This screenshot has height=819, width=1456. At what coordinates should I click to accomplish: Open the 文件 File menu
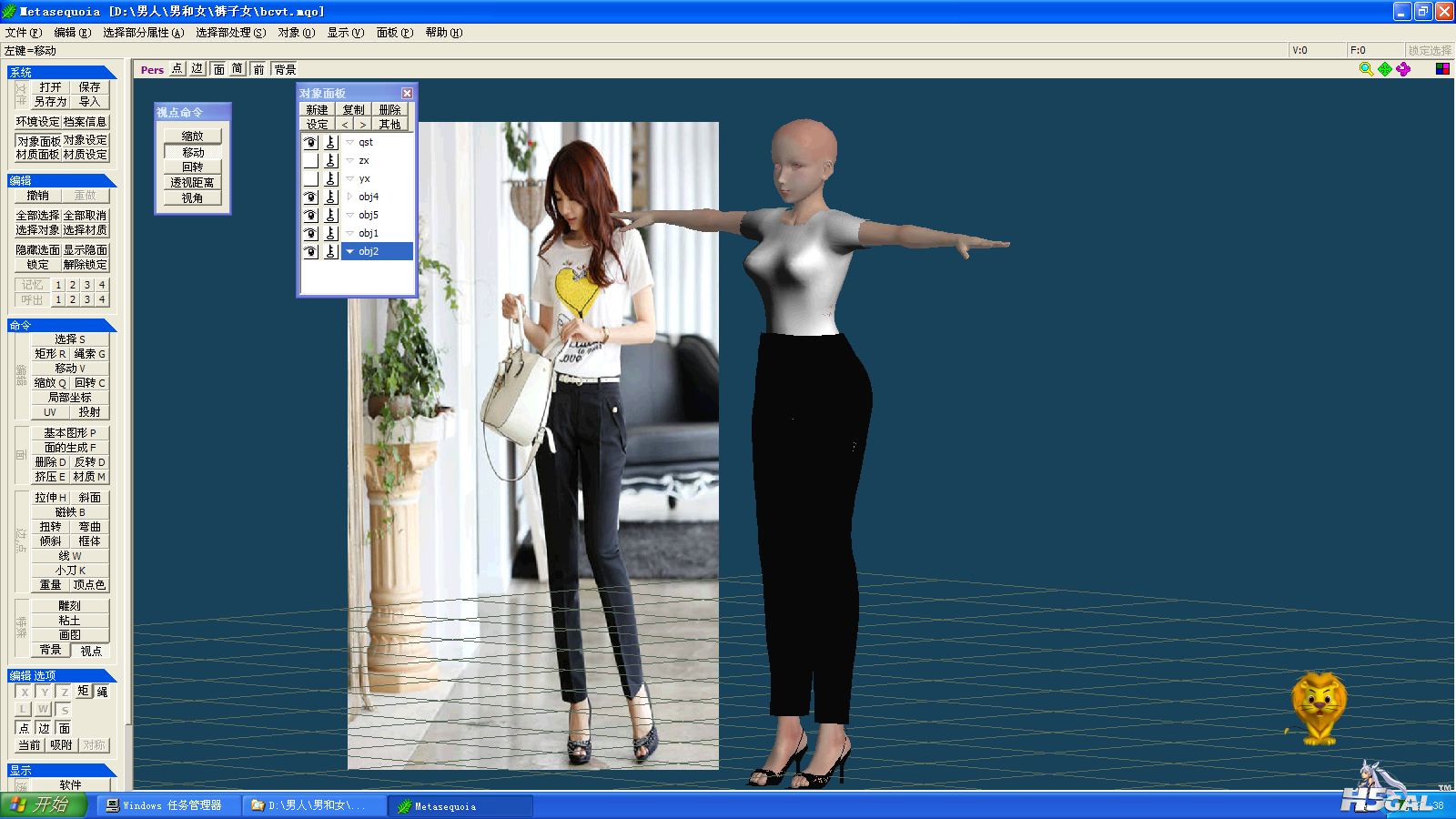click(x=23, y=33)
